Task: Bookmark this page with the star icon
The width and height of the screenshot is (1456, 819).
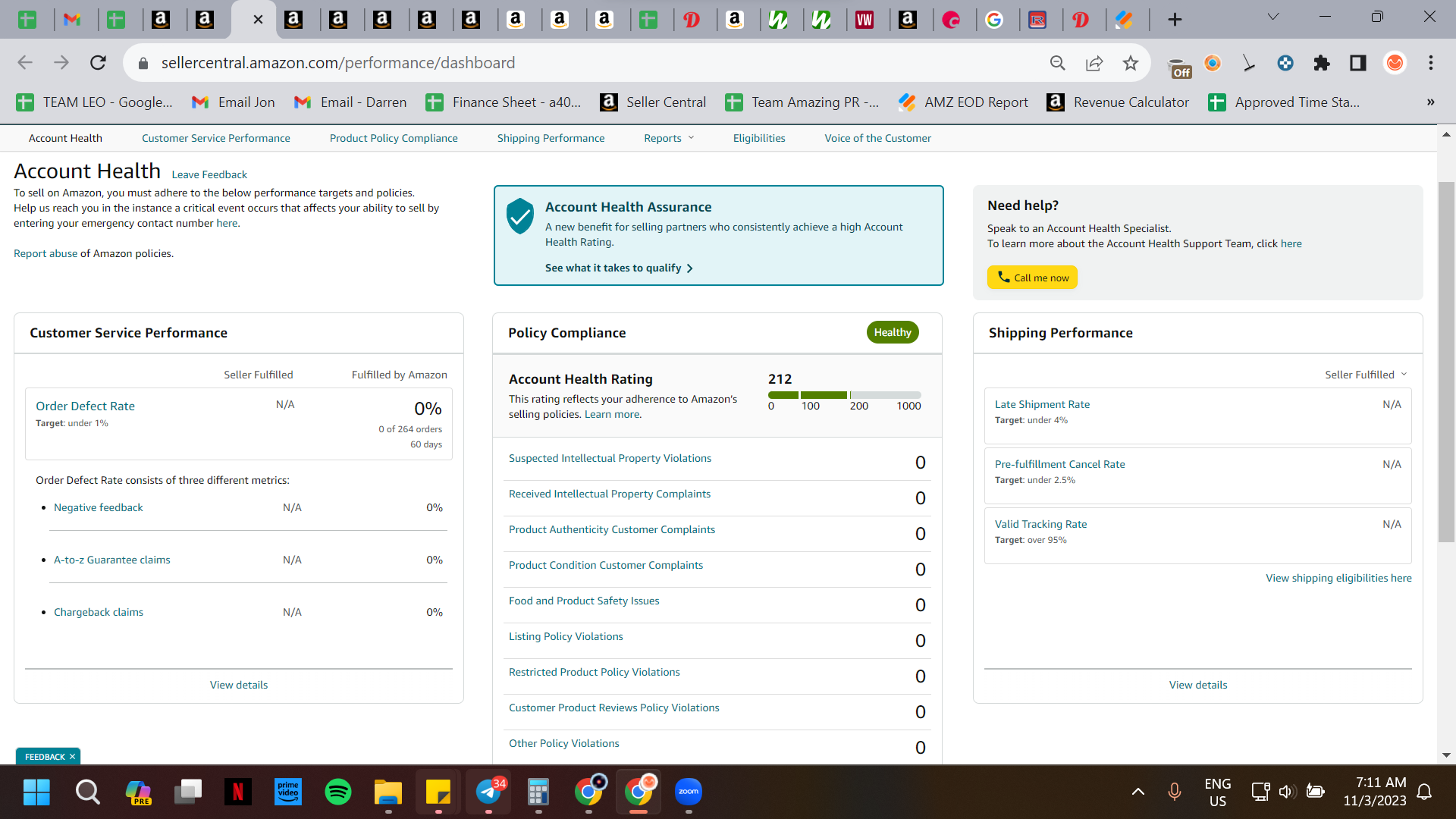Action: click(x=1131, y=63)
